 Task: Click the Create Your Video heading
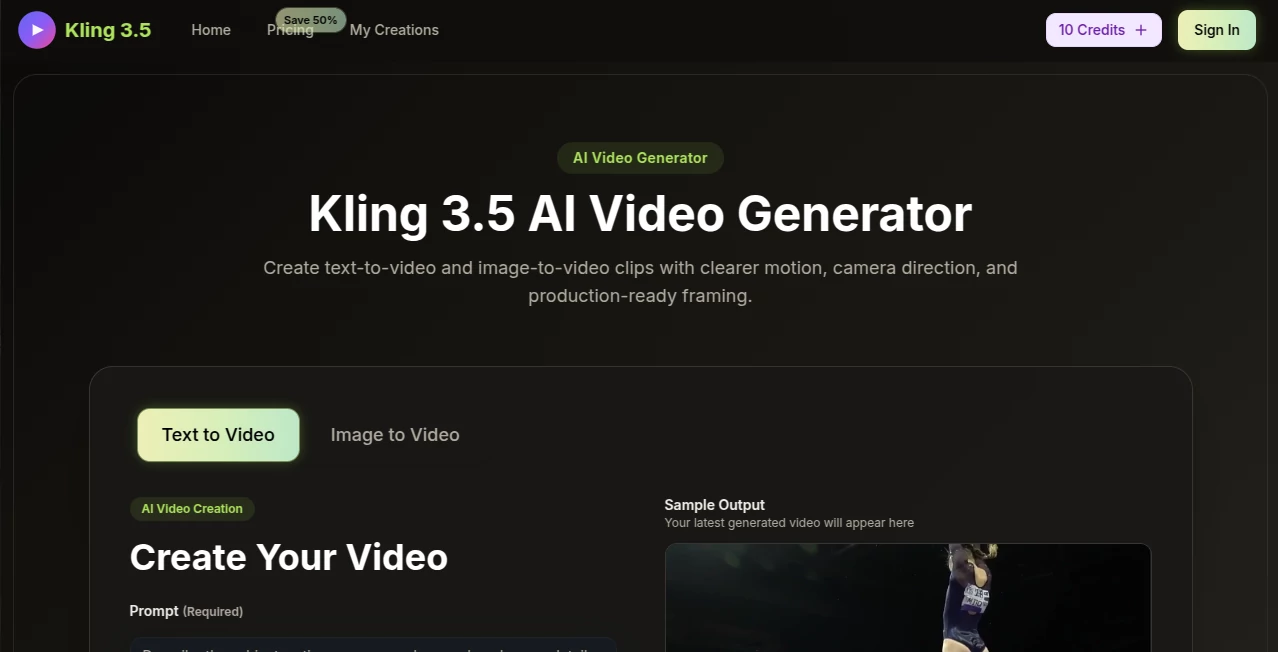(x=289, y=557)
